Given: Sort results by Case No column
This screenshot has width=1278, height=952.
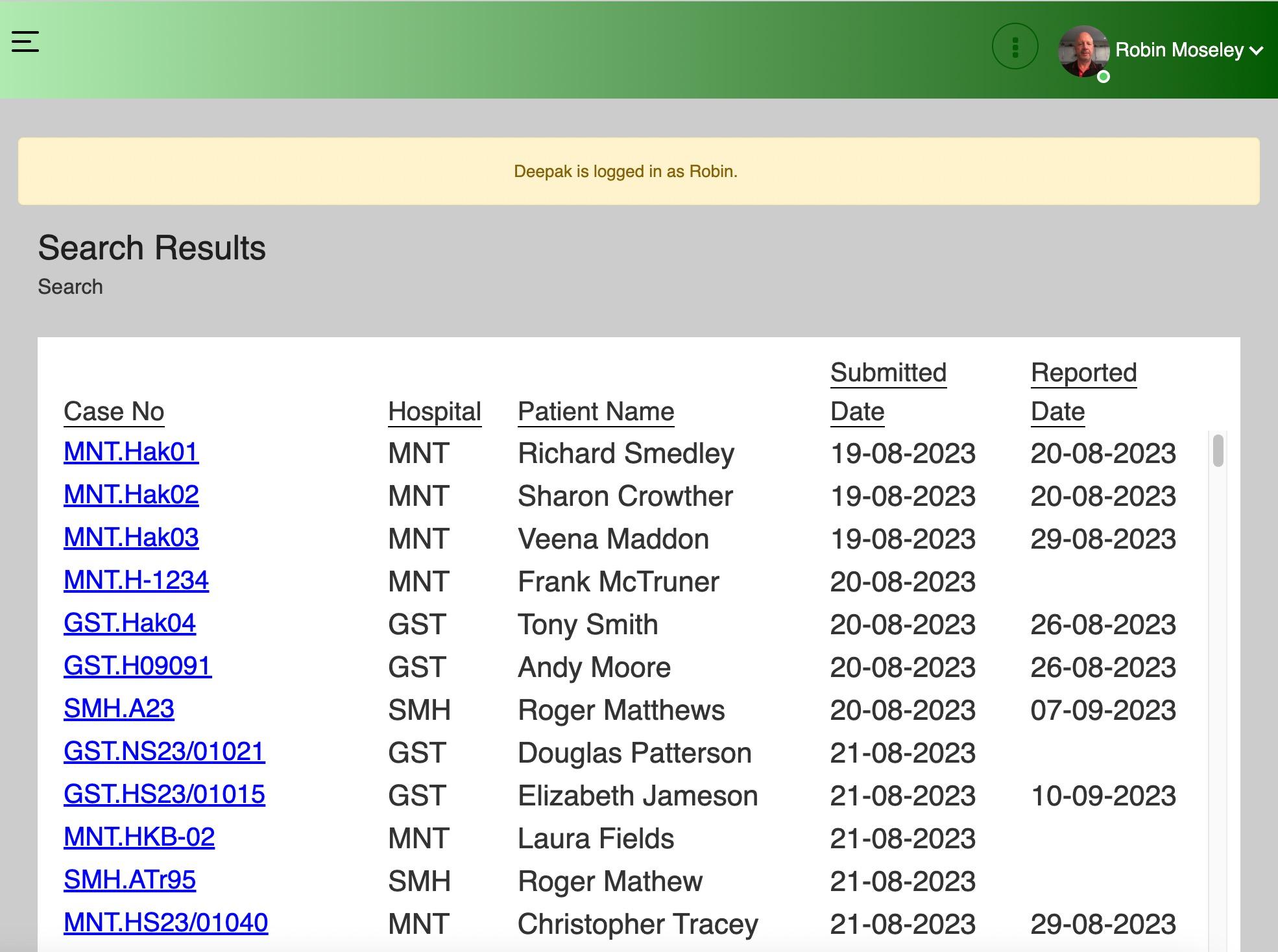Looking at the screenshot, I should coord(114,412).
